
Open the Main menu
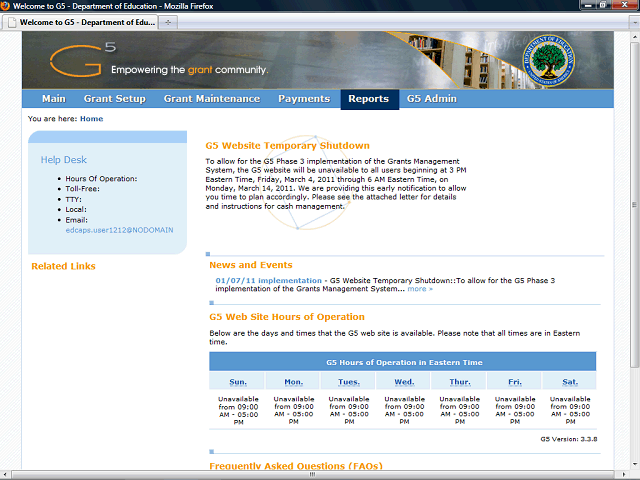point(53,99)
